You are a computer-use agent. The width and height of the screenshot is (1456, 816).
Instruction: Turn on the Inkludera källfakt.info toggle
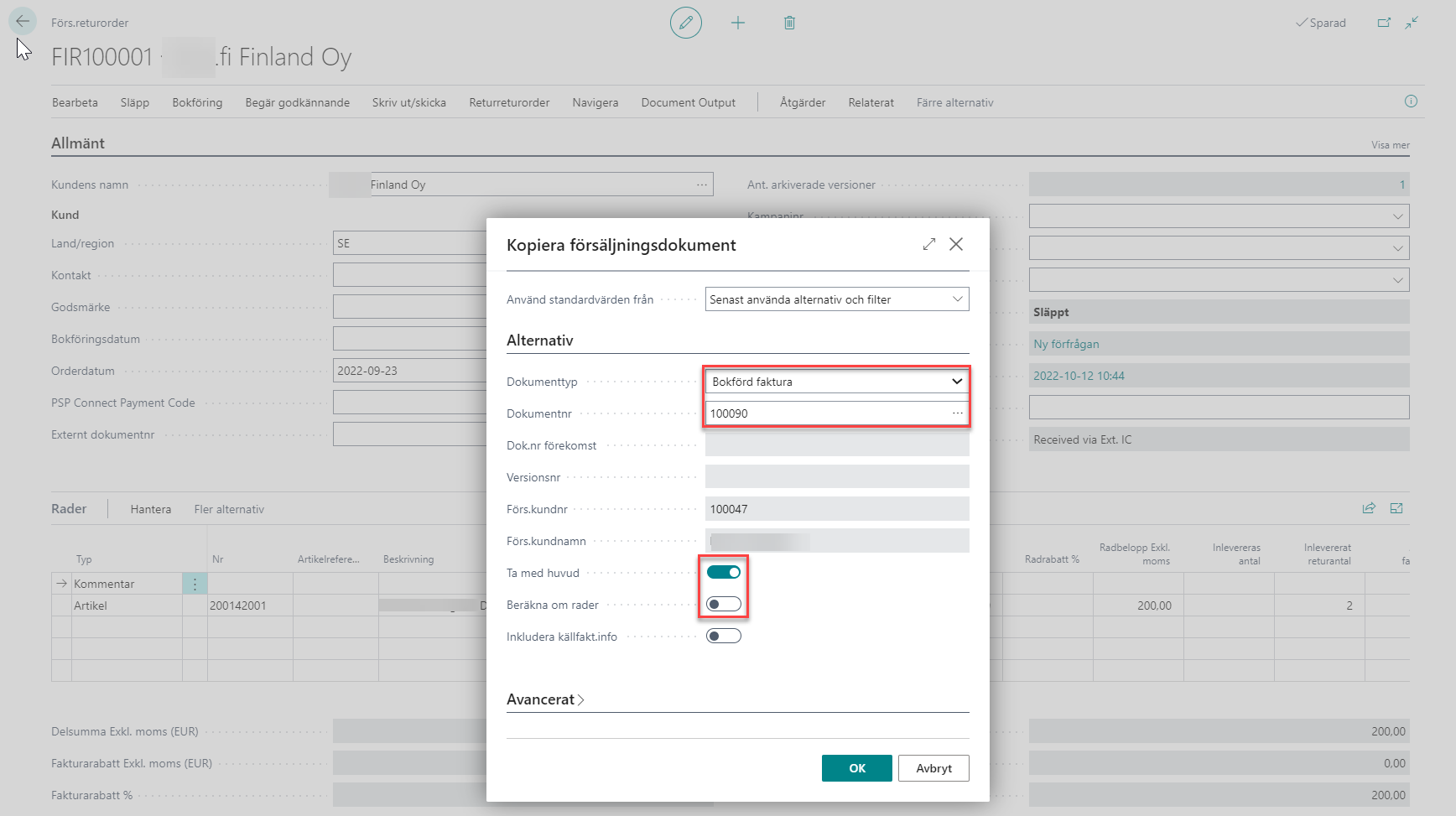[x=724, y=636]
